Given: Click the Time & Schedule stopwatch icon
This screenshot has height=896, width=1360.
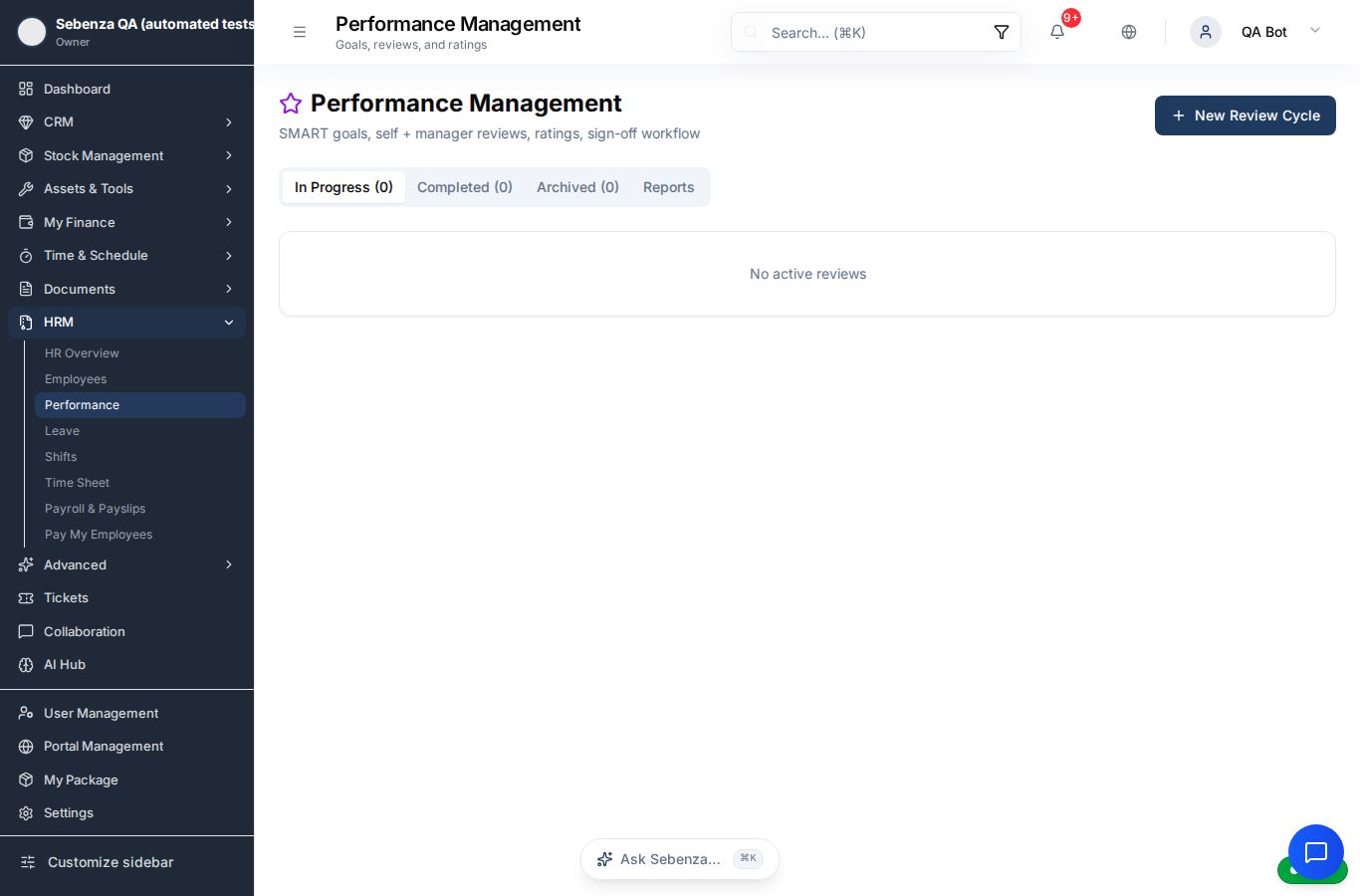Looking at the screenshot, I should (26, 256).
